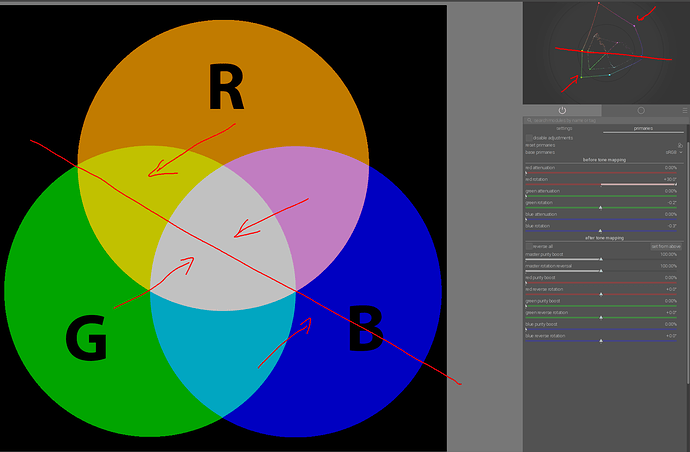Screen dimensions: 690x452
Task: Adjust the red purity boost slider
Action: pyautogui.click(x=601, y=283)
